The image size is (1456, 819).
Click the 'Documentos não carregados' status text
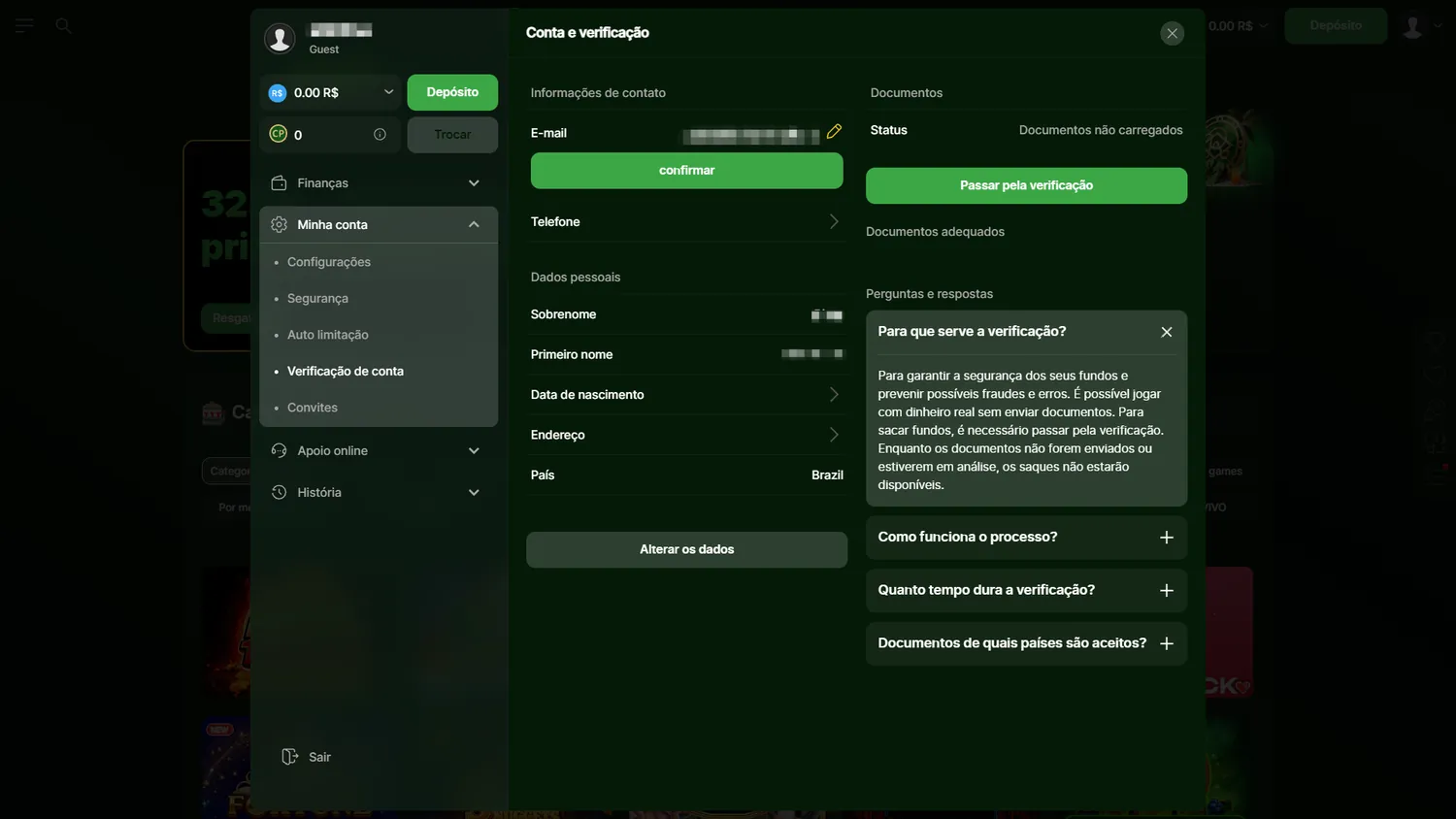pos(1101,130)
